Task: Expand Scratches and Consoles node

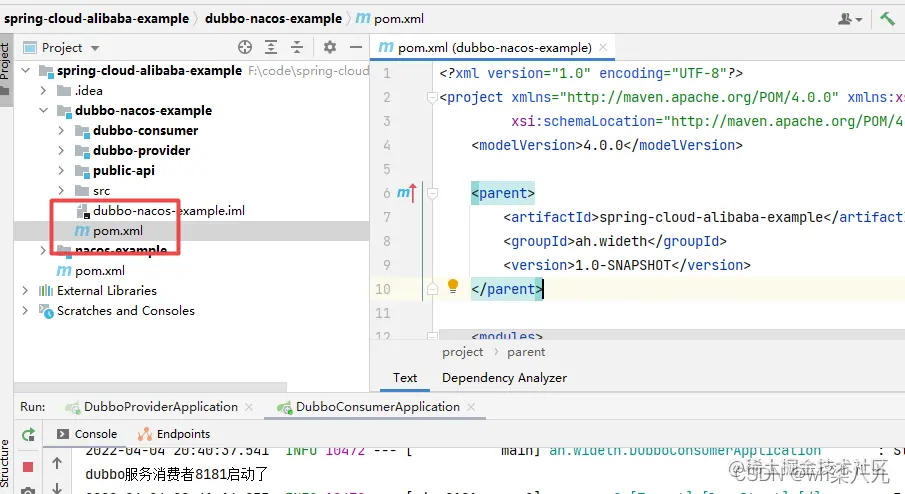Action: click(25, 310)
